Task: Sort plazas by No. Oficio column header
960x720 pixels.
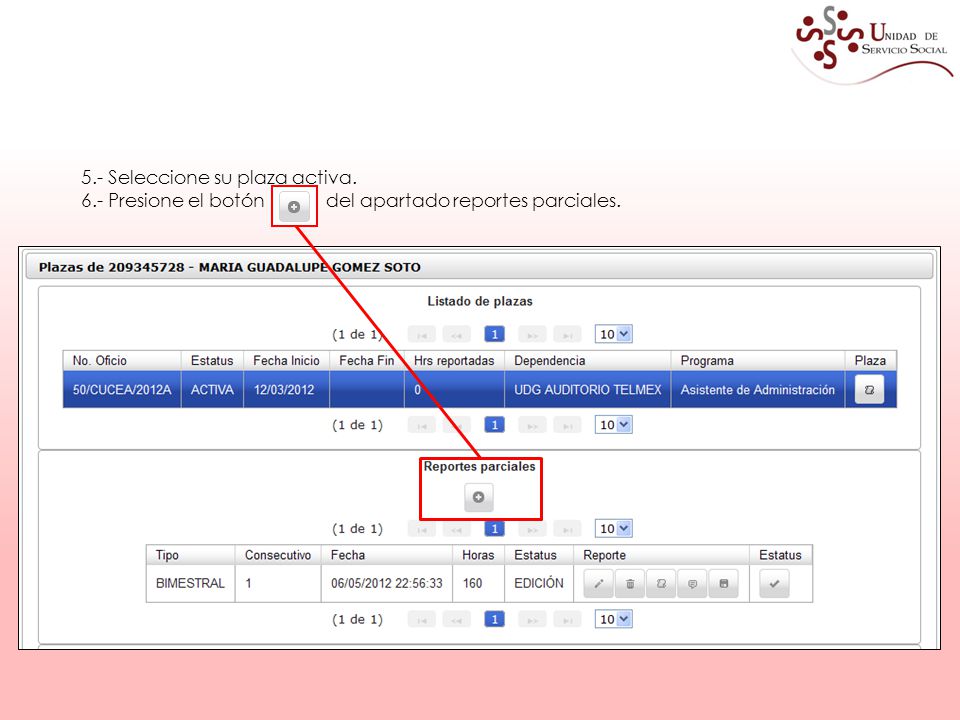Action: pyautogui.click(x=122, y=361)
